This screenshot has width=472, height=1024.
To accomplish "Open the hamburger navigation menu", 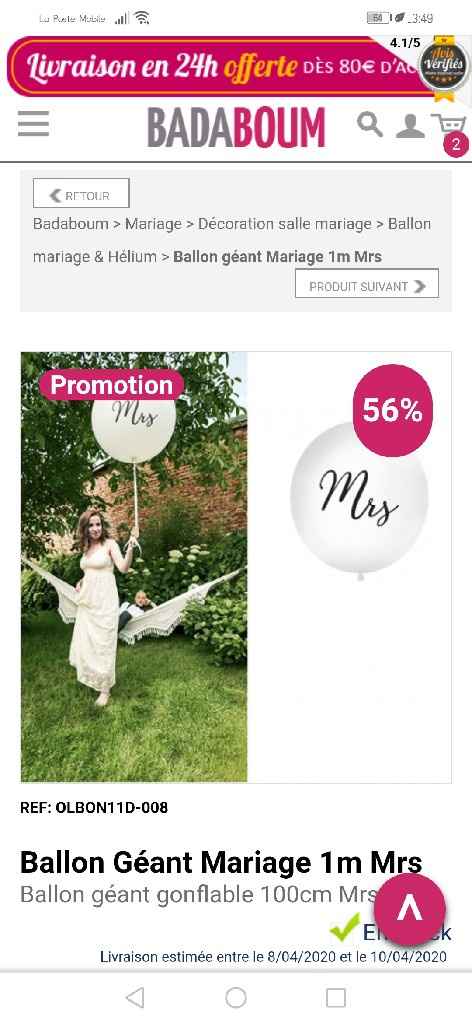I will (x=33, y=123).
